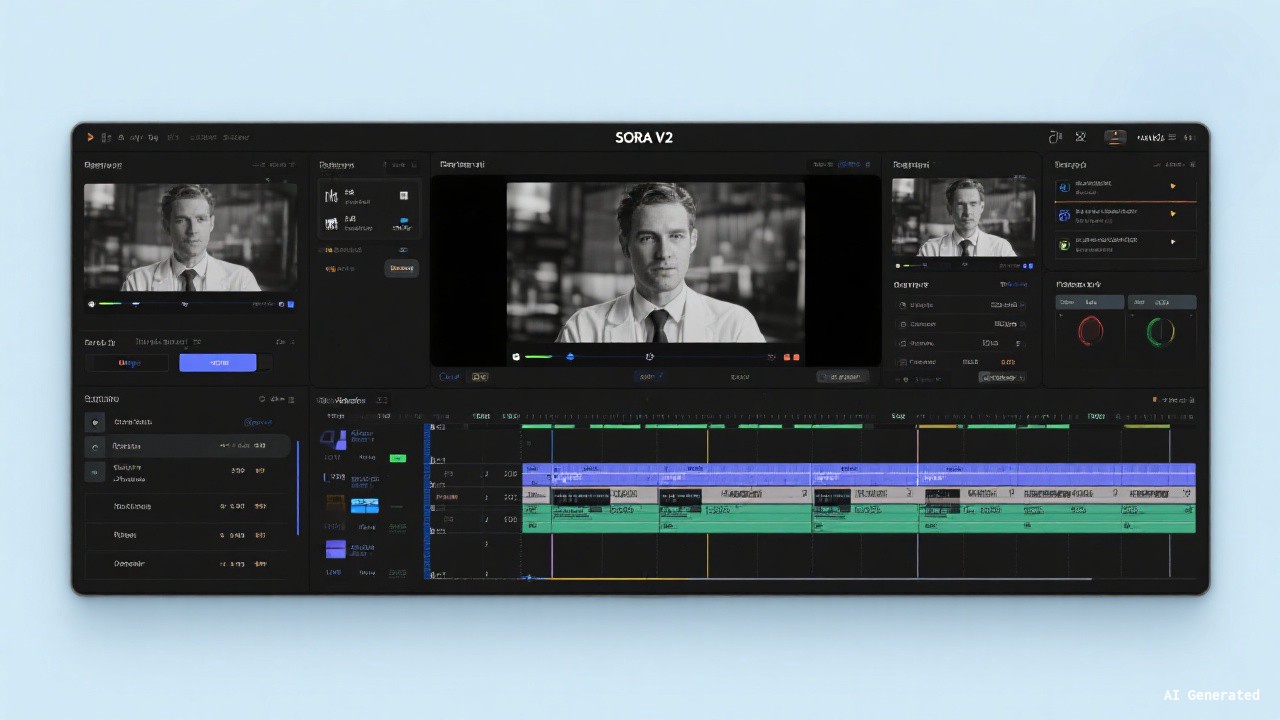
Task: Click the solid blue button below left preview
Action: click(217, 363)
